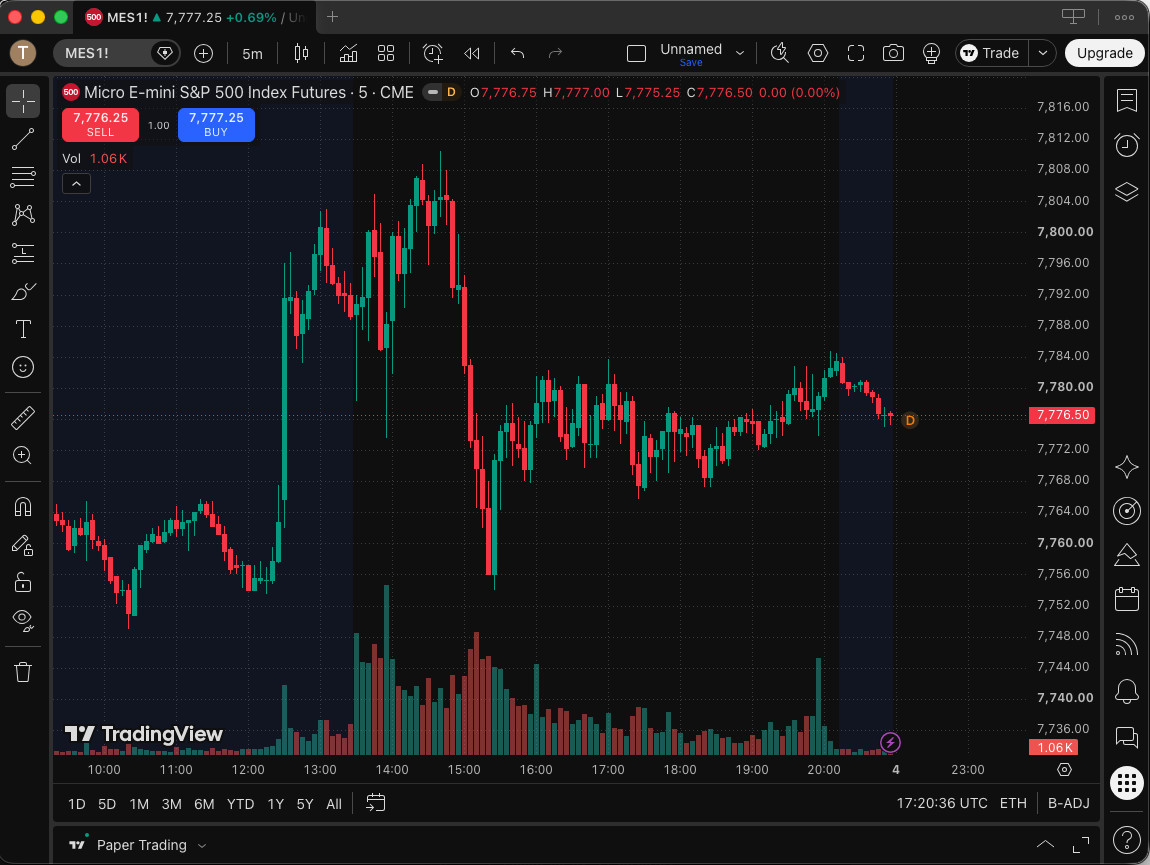
Task: Redo the last chart action
Action: [555, 53]
